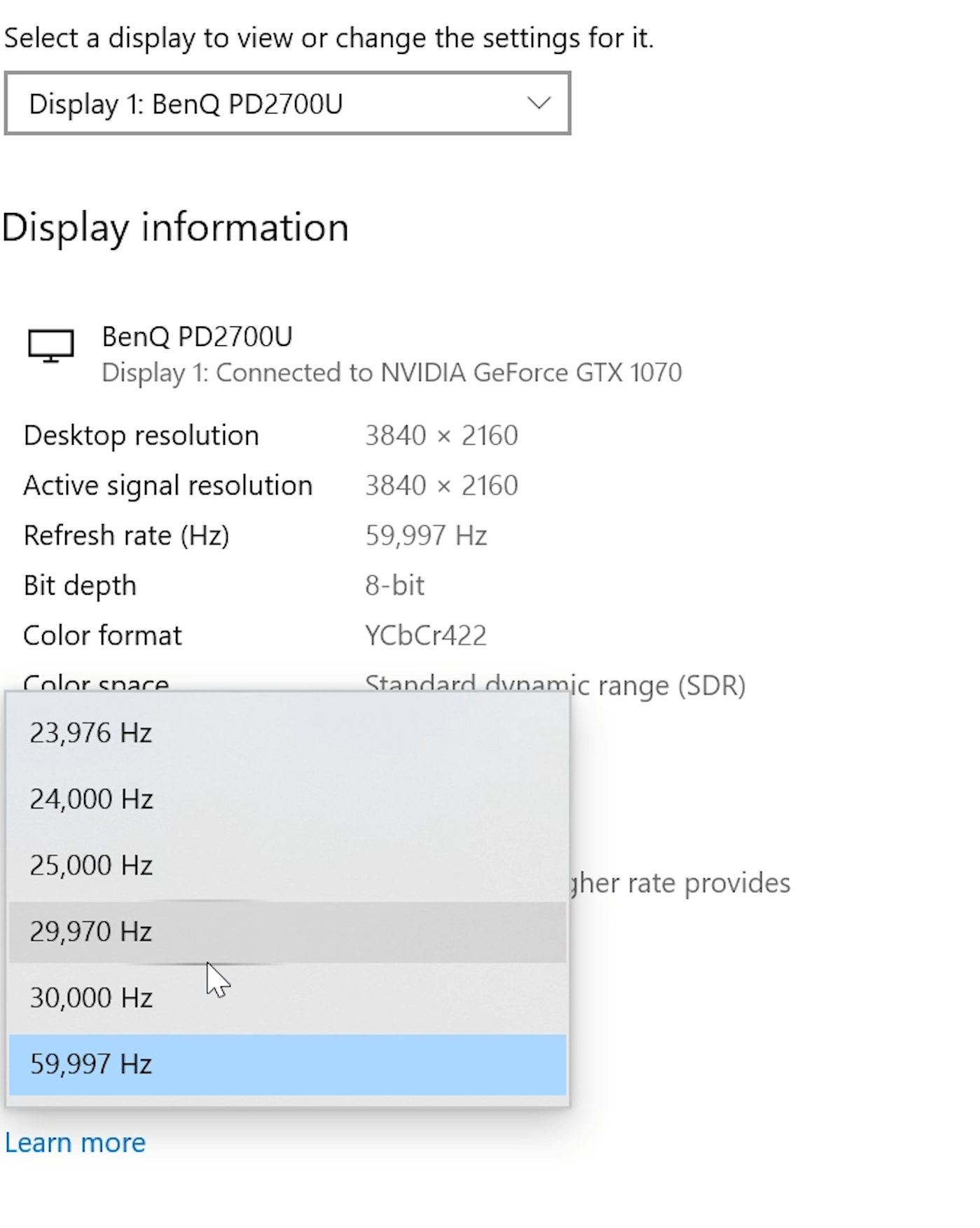Select the highlighted 59,997 Hz option
This screenshot has height=1228, width=980.
coord(287,1064)
